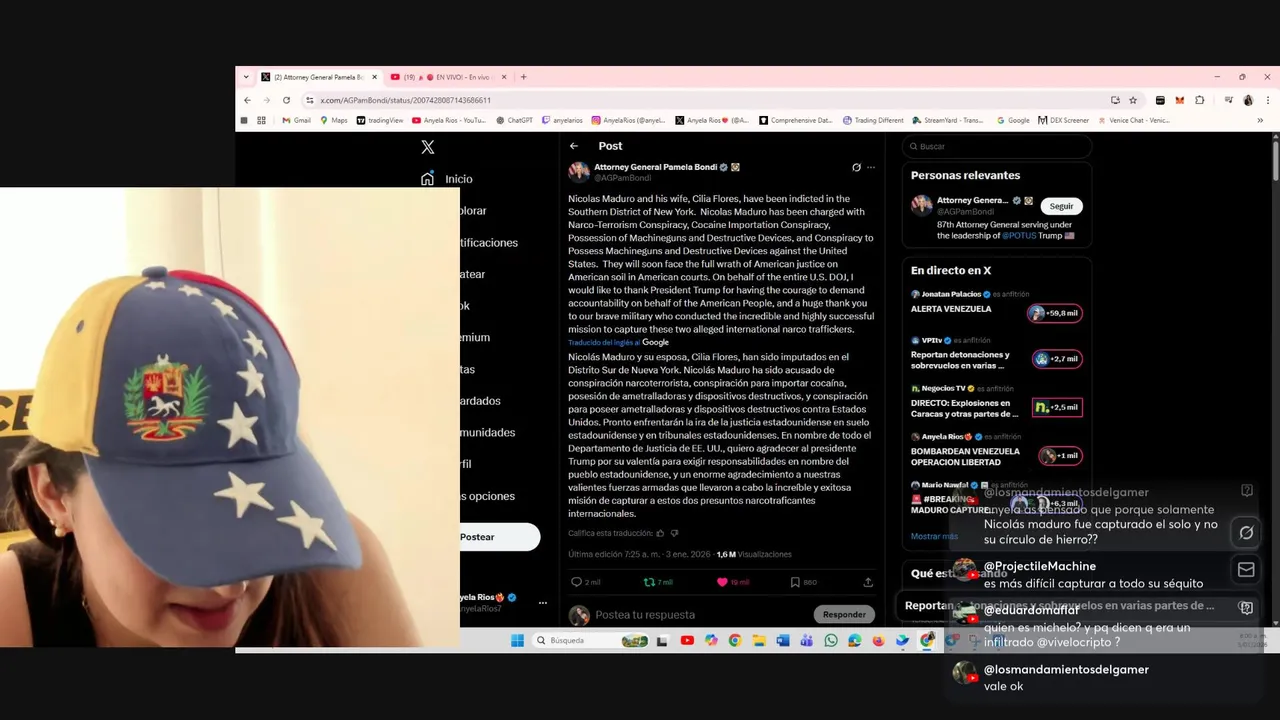
Task: Open YouTube icon in the taskbar
Action: 687,641
